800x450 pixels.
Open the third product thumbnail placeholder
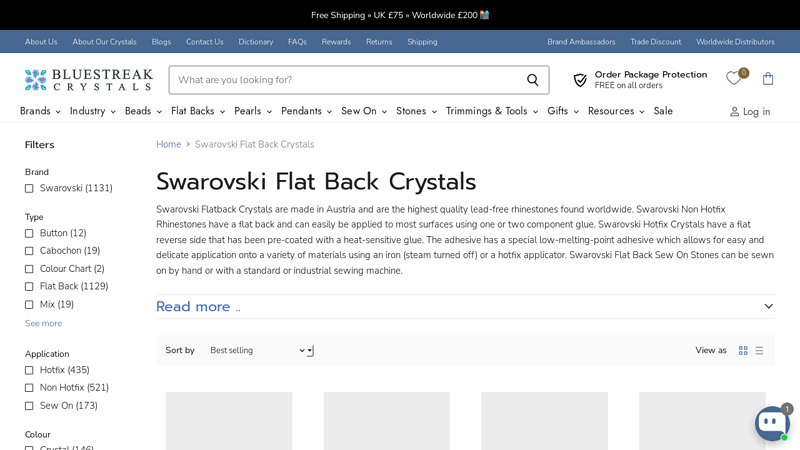tap(544, 421)
